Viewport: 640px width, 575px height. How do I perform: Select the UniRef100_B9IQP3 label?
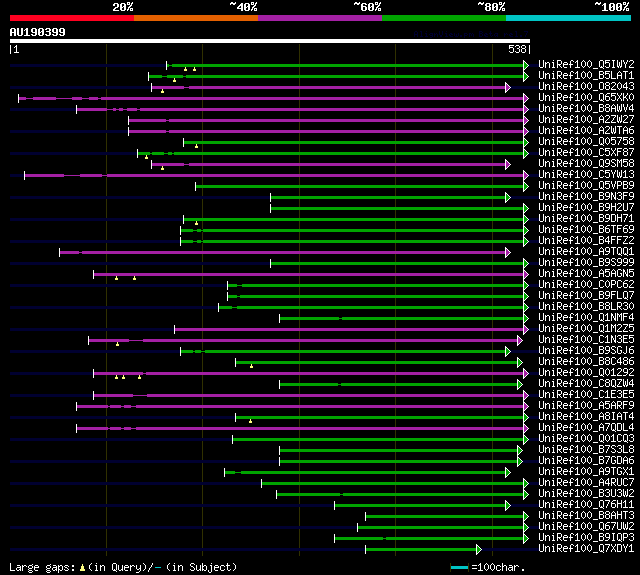(586, 538)
